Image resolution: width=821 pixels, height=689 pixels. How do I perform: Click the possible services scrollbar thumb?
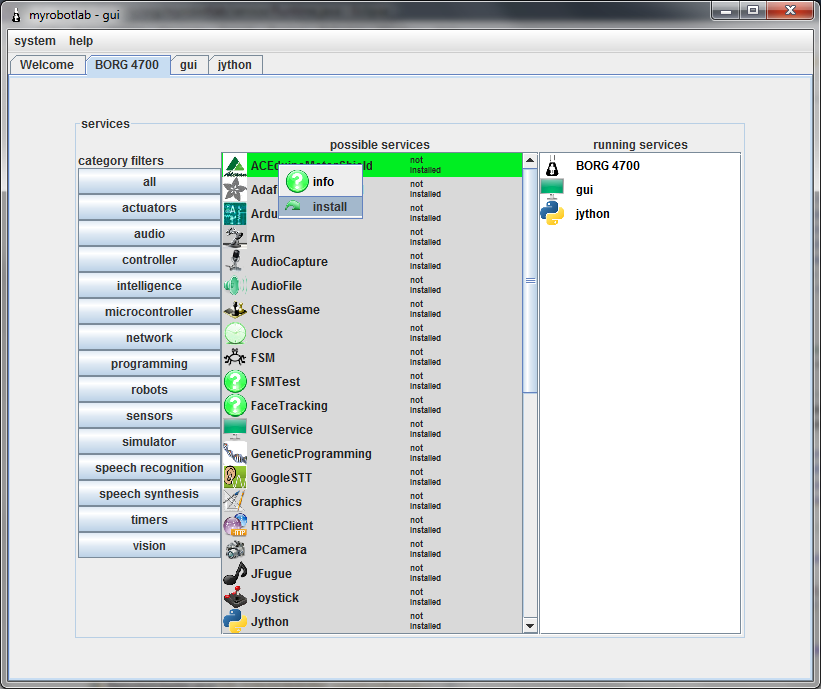(530, 280)
